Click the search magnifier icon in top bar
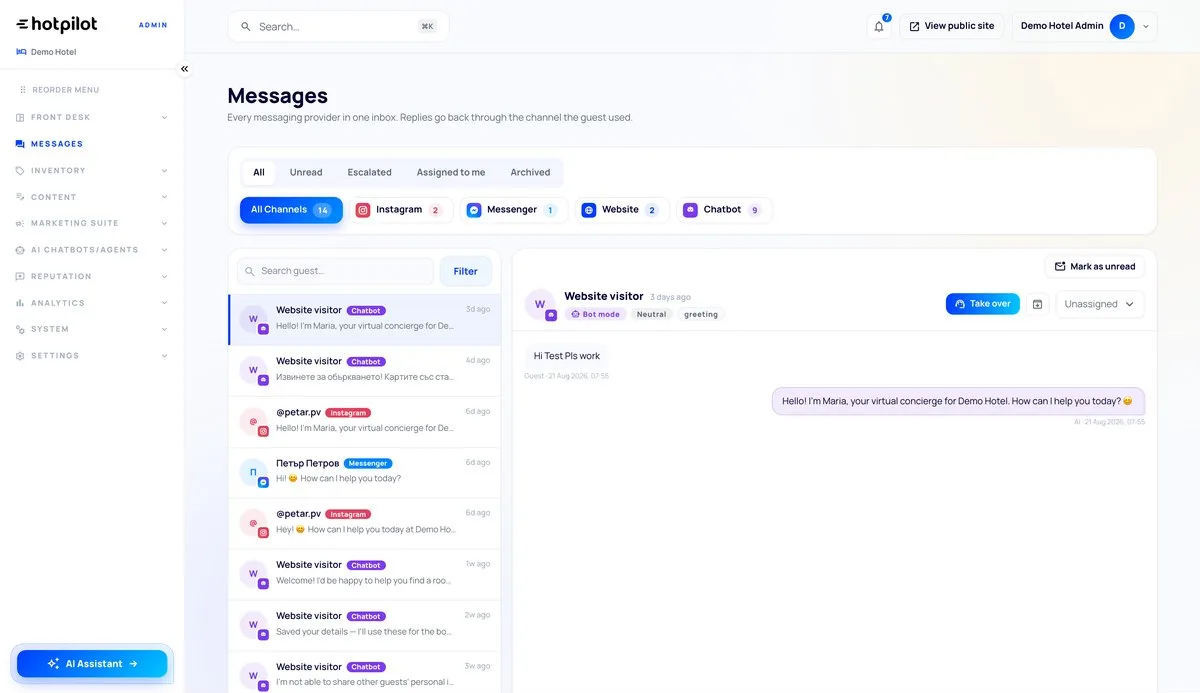 coord(246,27)
